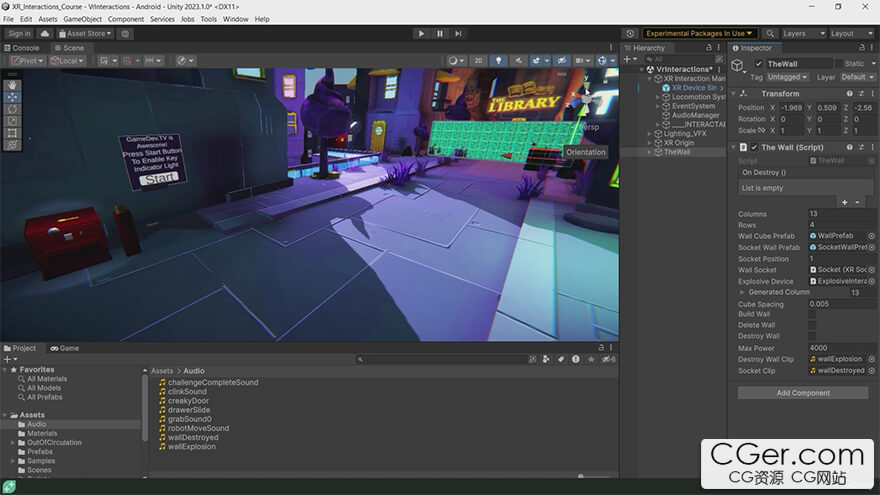Screen dimensions: 880x495
Task: Open the Asset Store dropdown
Action: point(85,34)
